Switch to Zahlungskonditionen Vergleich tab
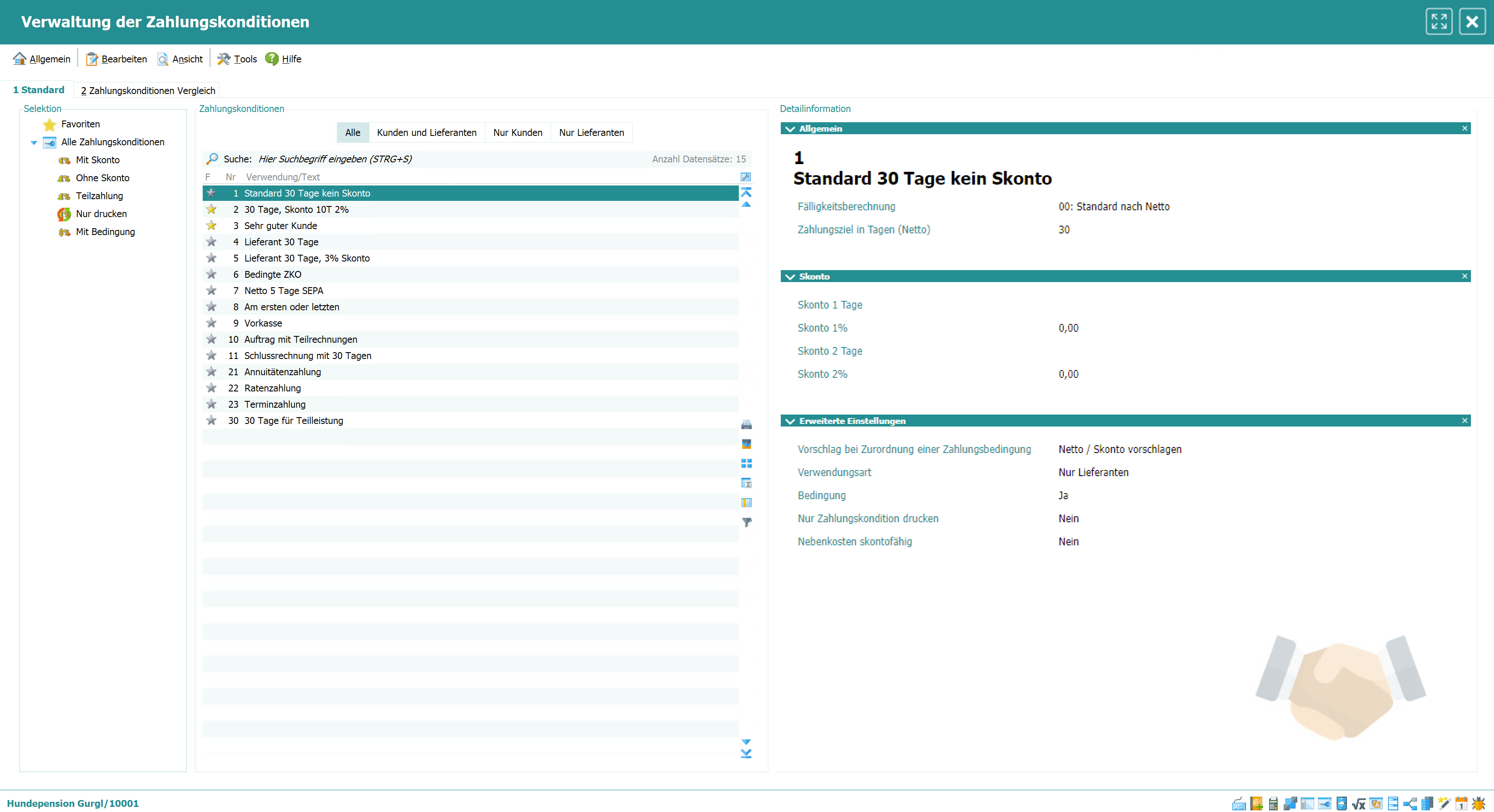Screen dimensions: 1494x812 [148, 91]
